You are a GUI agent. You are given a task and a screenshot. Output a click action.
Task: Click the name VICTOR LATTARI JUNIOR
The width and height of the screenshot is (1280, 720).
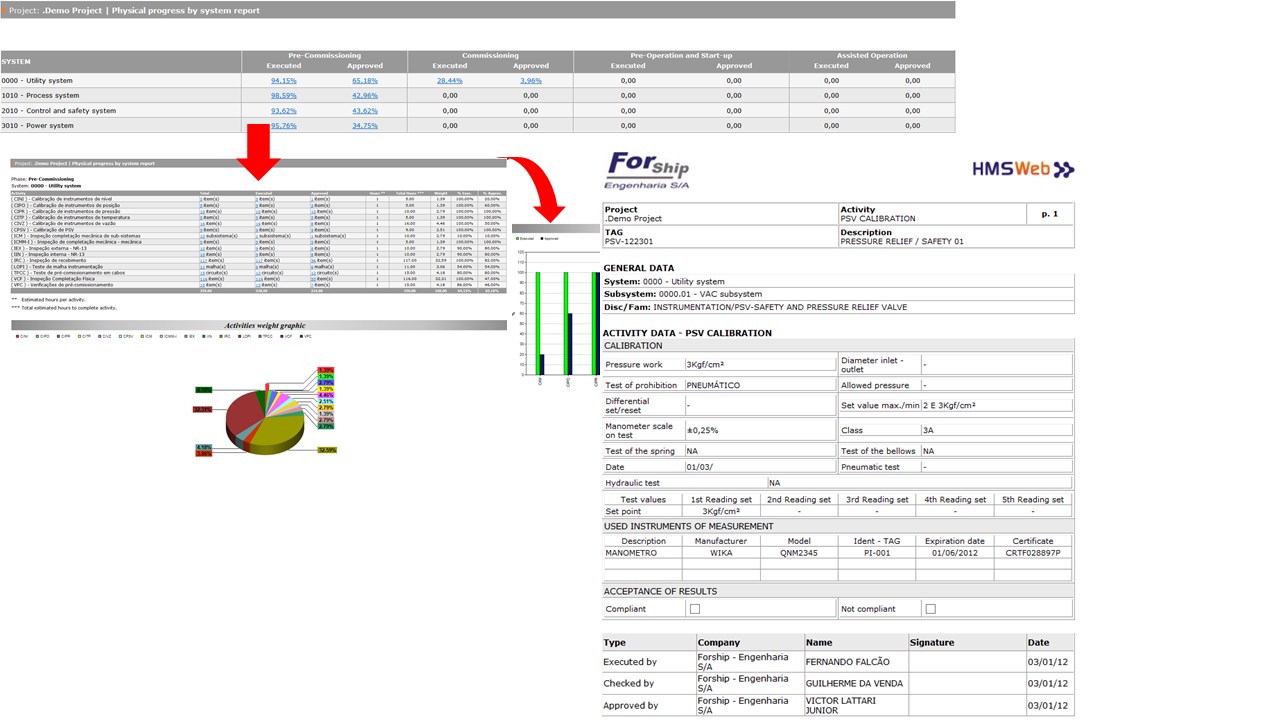click(841, 705)
